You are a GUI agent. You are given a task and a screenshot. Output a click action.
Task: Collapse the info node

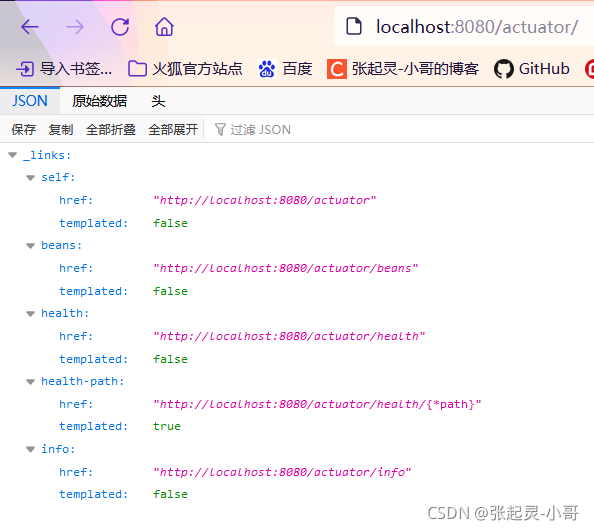[30, 449]
